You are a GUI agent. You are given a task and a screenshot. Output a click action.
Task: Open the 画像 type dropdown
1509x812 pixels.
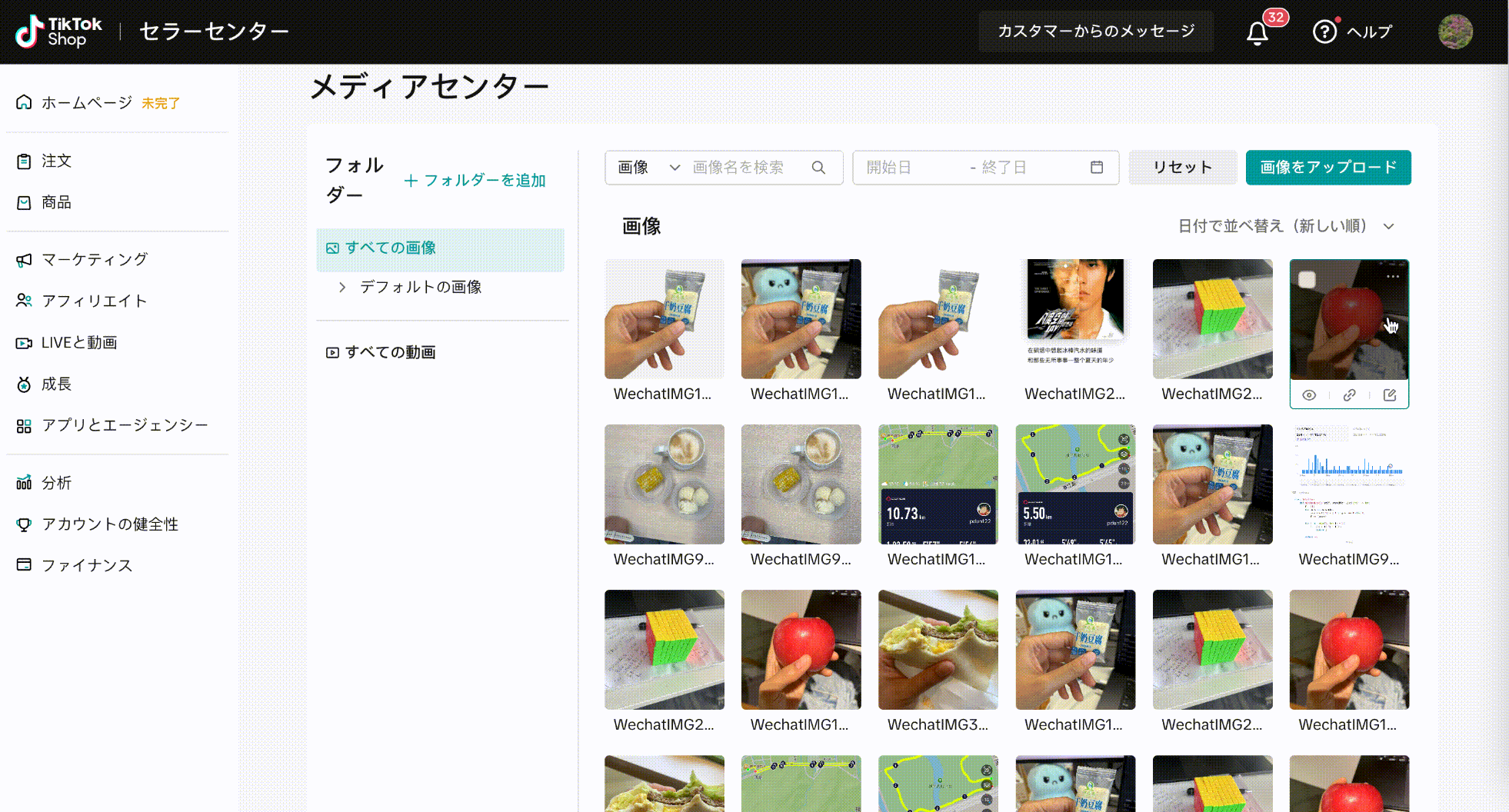(x=649, y=168)
